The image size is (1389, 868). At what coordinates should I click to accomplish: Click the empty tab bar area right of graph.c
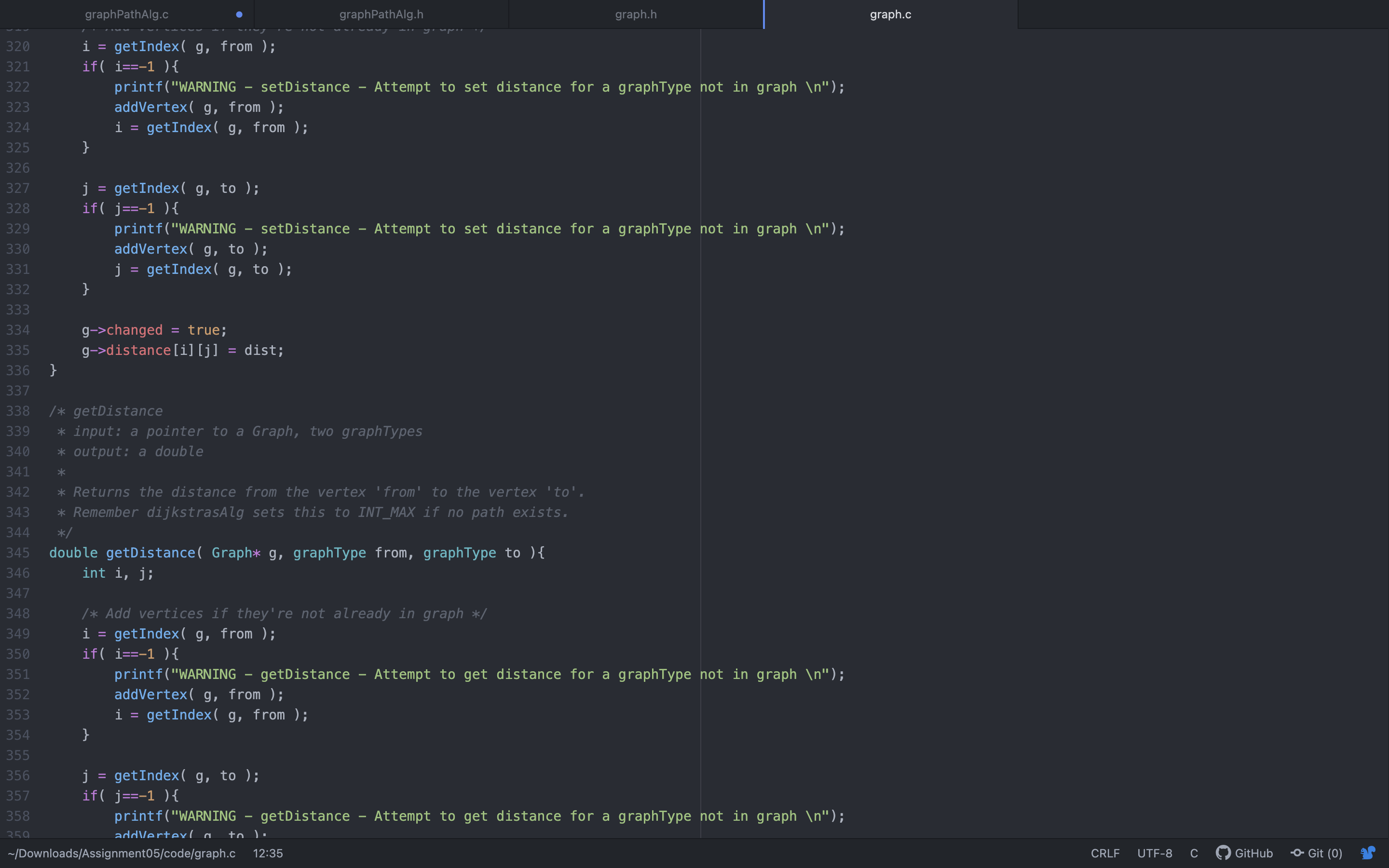pyautogui.click(x=1202, y=14)
